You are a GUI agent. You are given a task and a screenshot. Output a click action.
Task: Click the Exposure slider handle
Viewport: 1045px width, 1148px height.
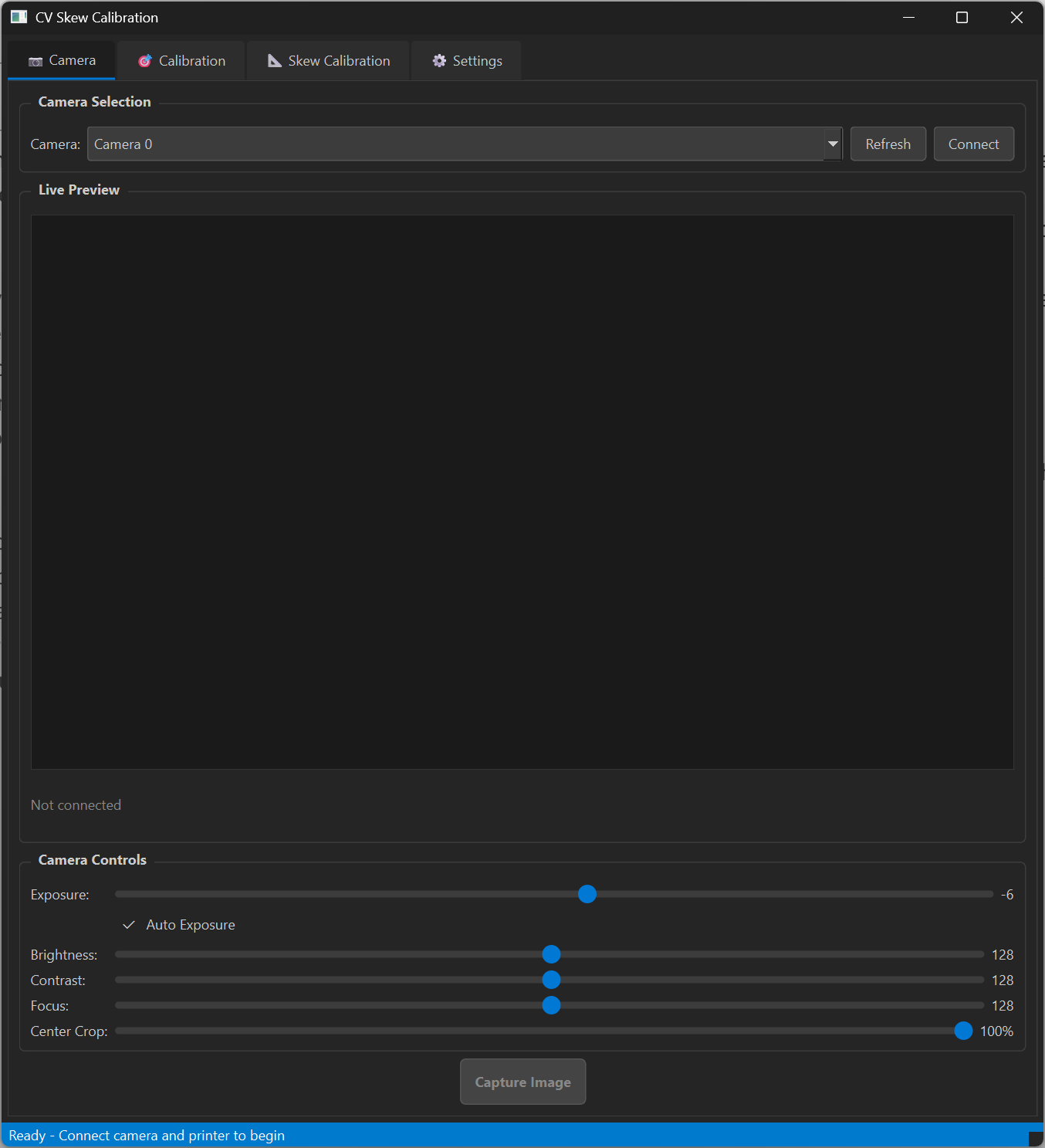pyautogui.click(x=587, y=894)
